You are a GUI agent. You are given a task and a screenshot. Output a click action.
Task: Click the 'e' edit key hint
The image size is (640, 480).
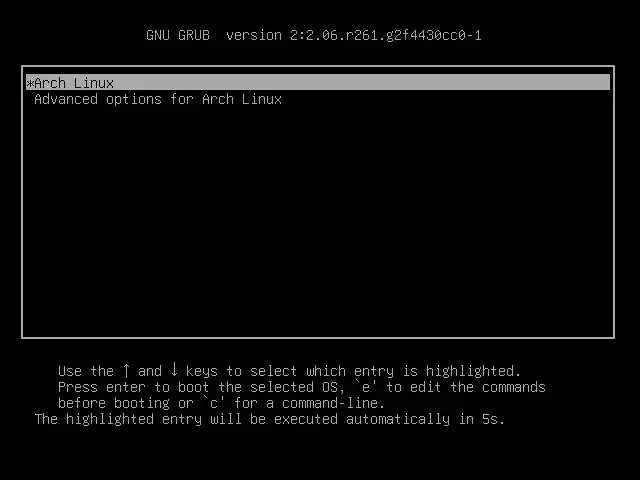366,387
